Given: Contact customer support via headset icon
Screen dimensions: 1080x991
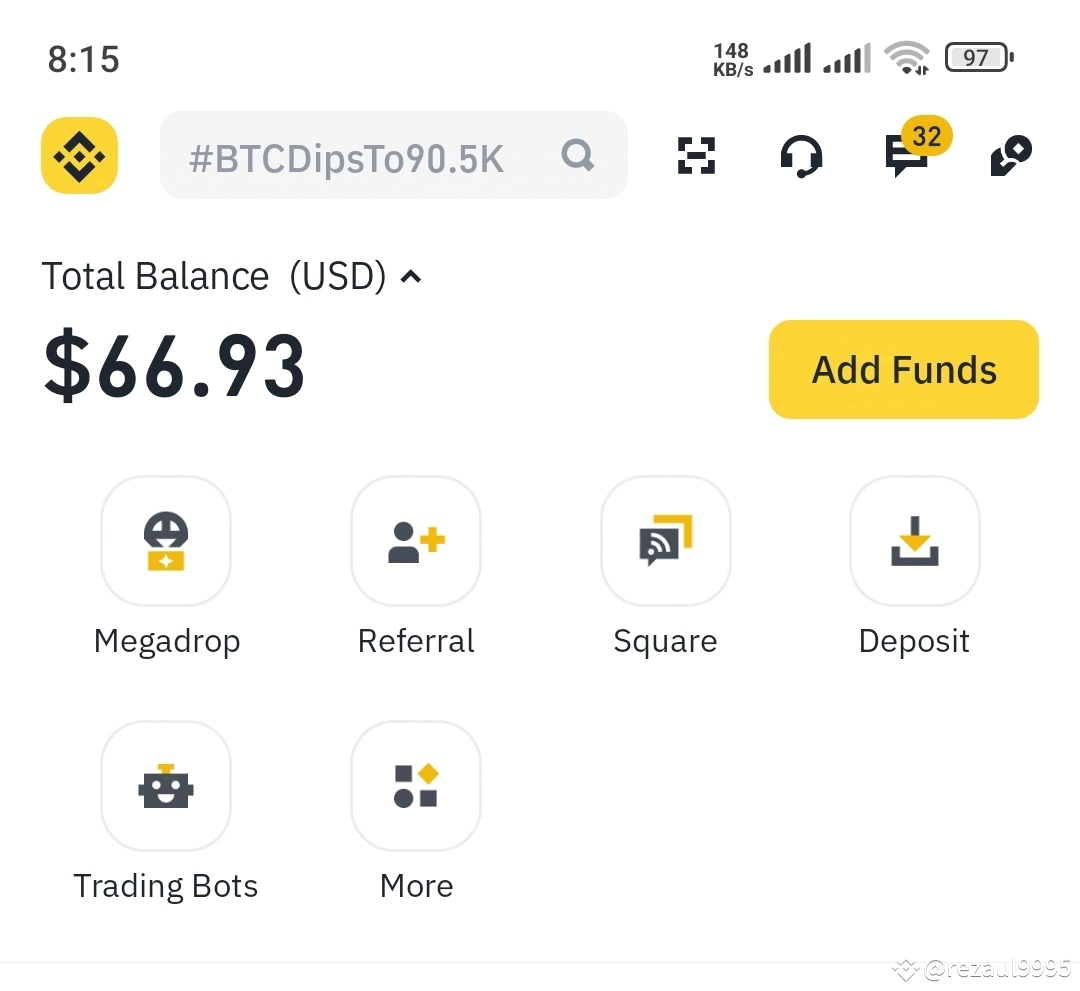Looking at the screenshot, I should click(802, 155).
